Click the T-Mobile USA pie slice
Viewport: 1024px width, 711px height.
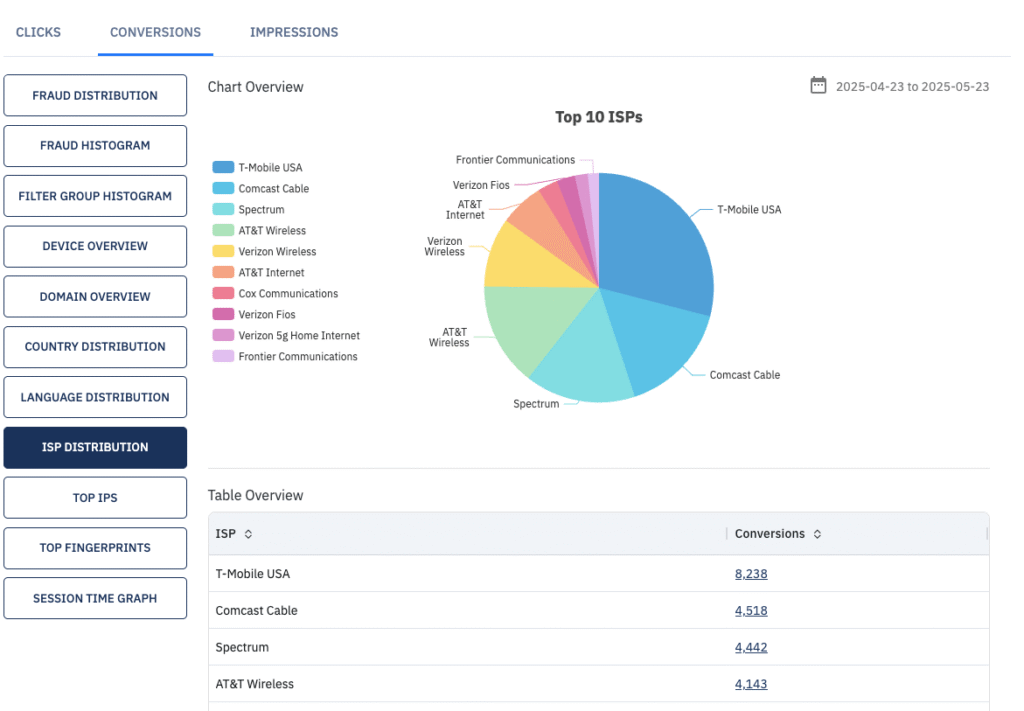click(x=656, y=242)
